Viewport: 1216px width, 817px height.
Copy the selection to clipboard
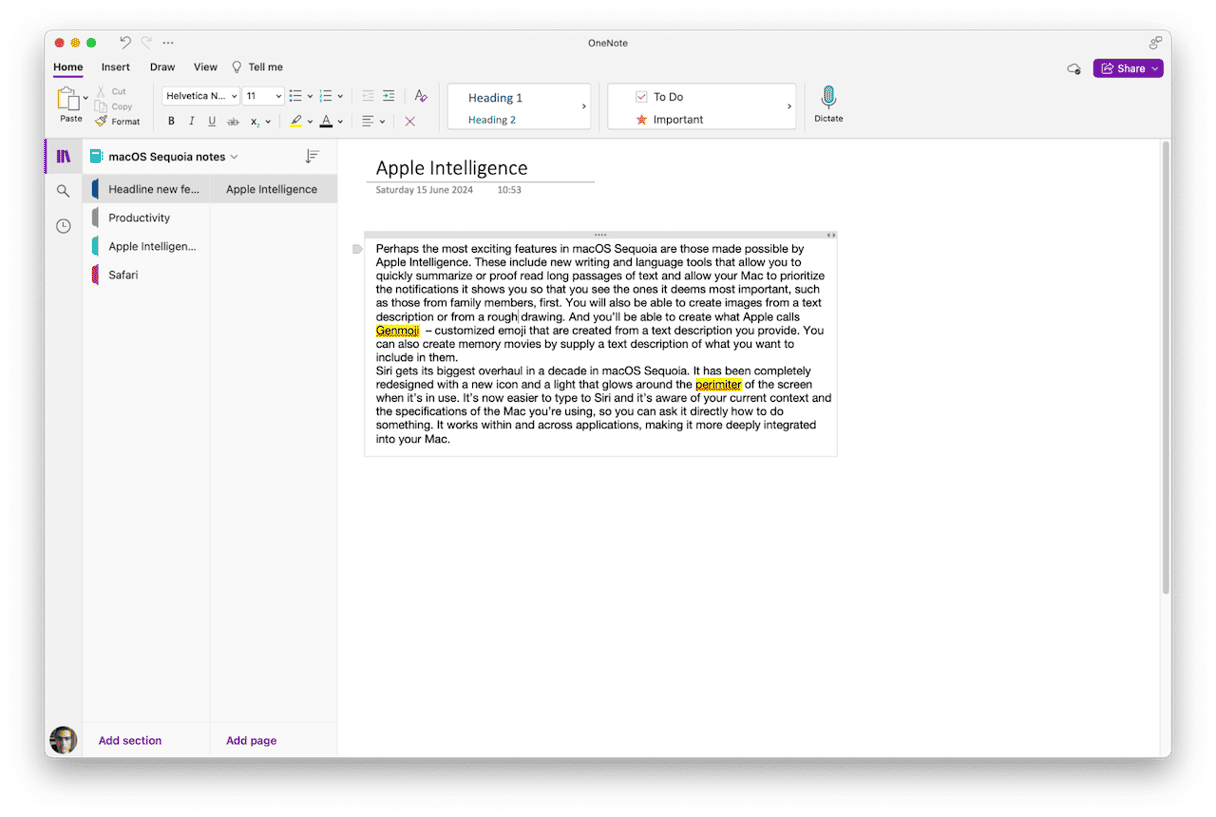point(113,106)
